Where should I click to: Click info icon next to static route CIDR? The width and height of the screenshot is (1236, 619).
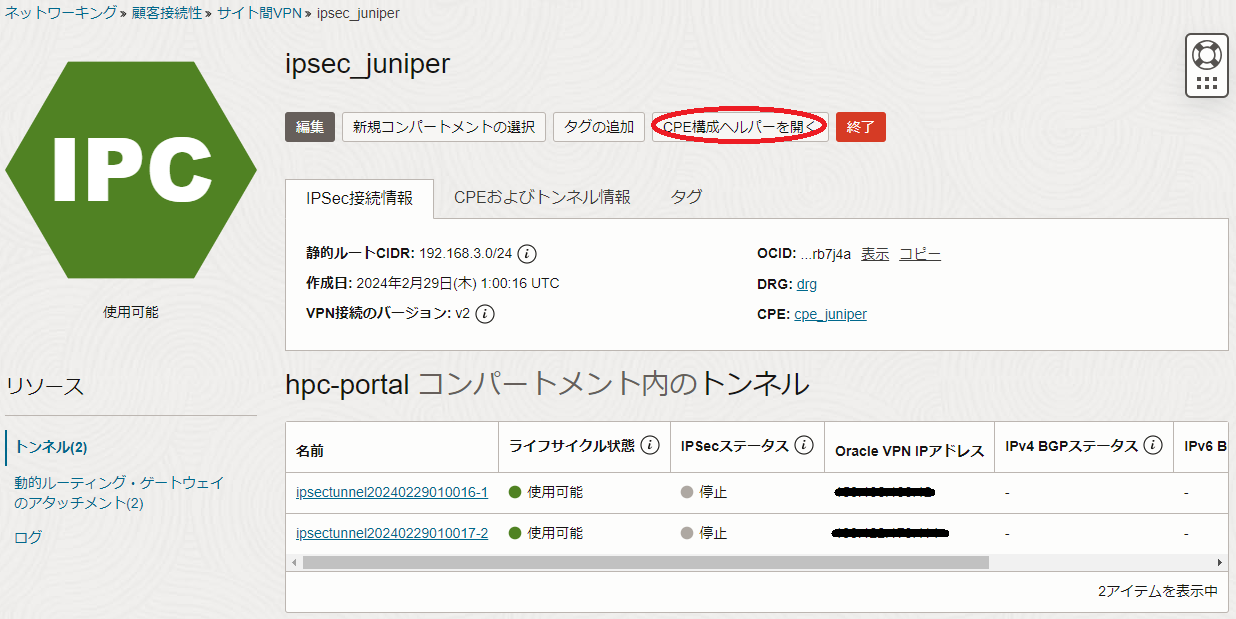coord(527,254)
